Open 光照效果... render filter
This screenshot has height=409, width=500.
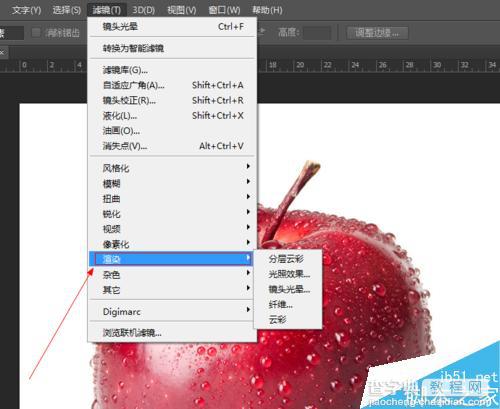click(288, 274)
